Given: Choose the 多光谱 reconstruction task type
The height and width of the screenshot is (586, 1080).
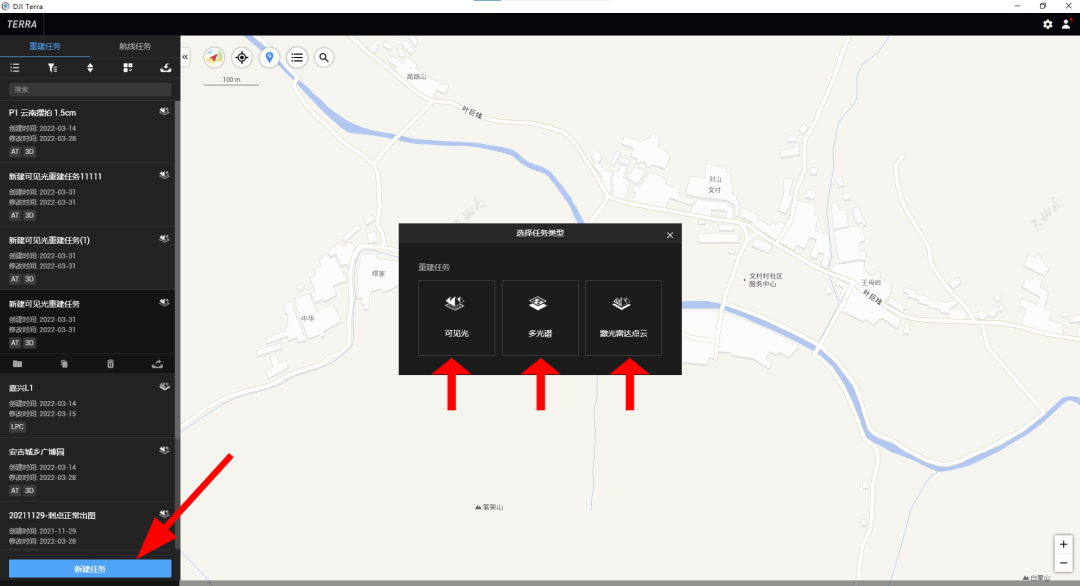Looking at the screenshot, I should (540, 317).
